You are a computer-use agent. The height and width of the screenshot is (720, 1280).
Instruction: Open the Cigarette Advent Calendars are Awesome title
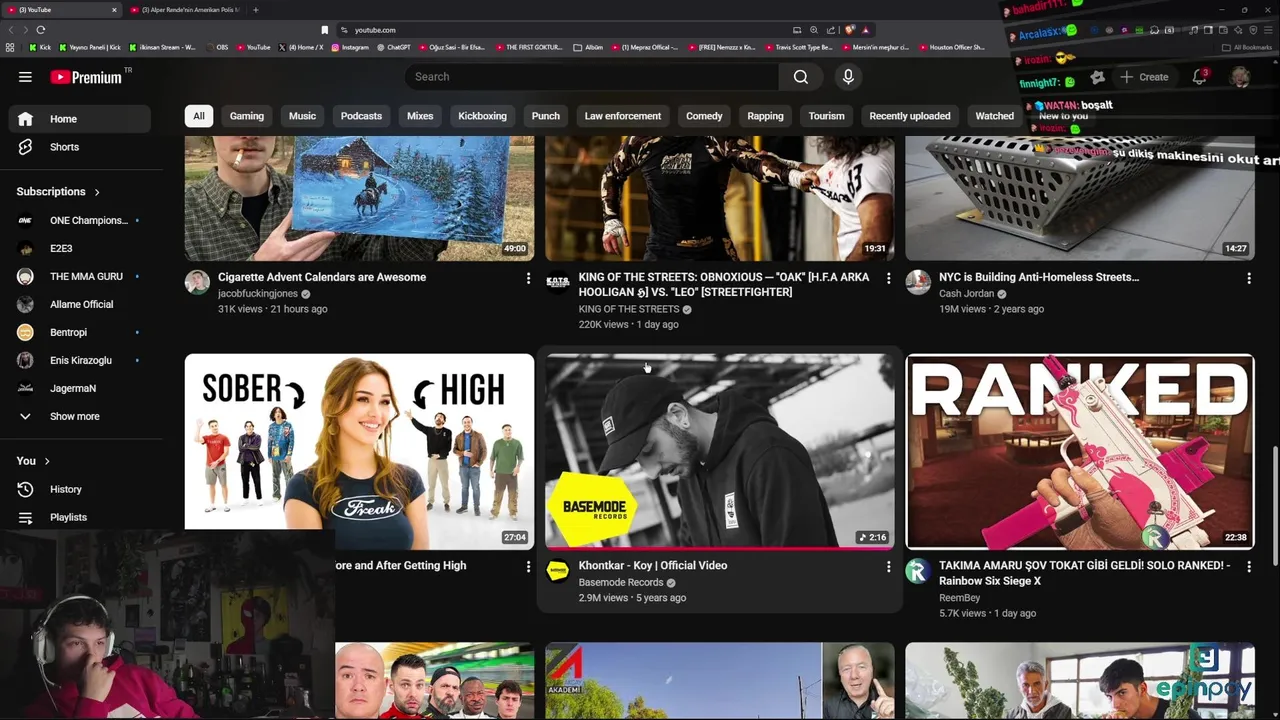(322, 278)
